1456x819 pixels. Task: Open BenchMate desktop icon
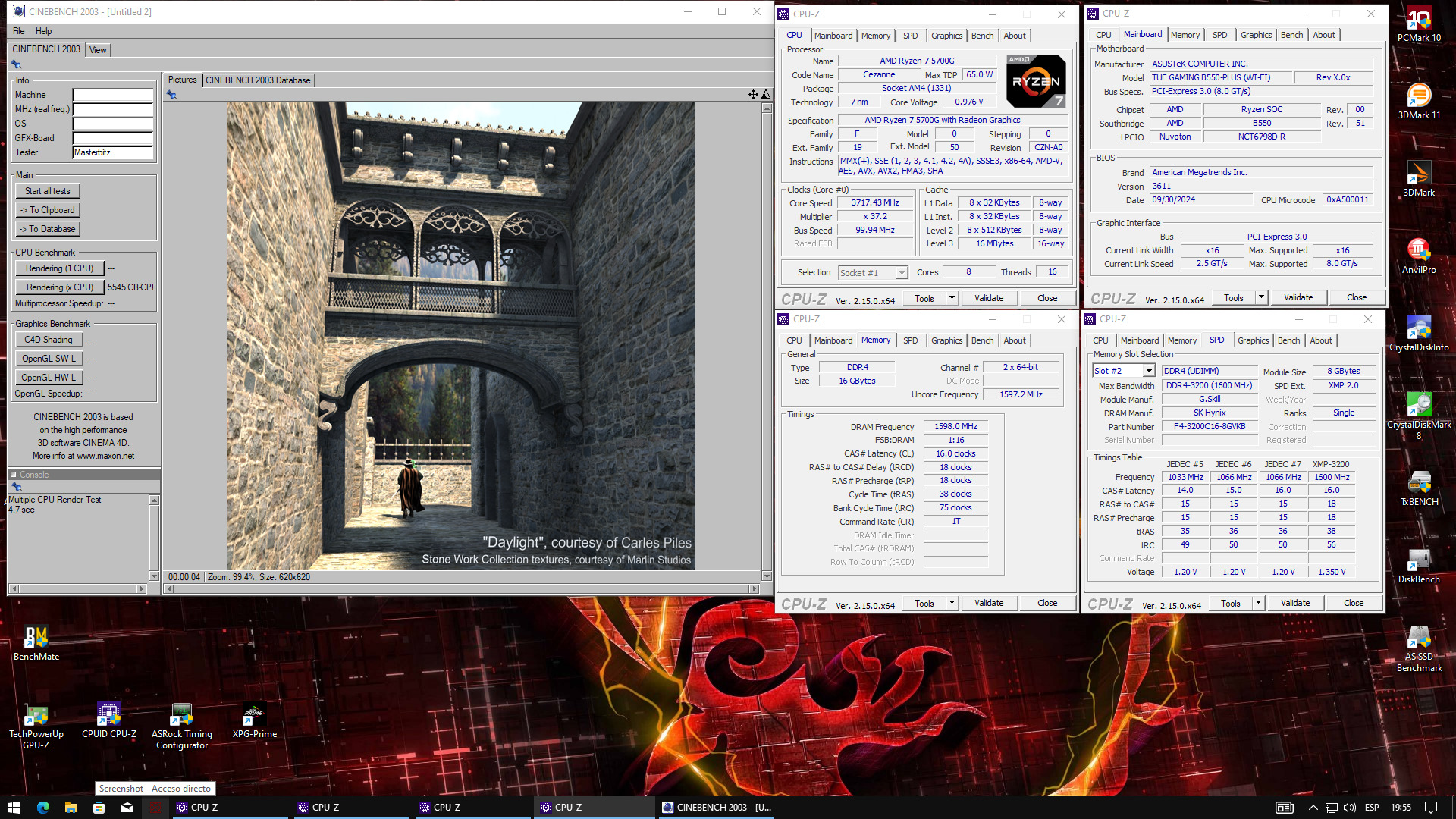[36, 643]
